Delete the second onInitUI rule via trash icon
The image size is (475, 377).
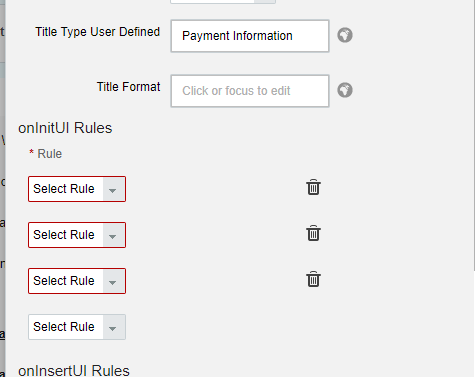pyautogui.click(x=313, y=233)
